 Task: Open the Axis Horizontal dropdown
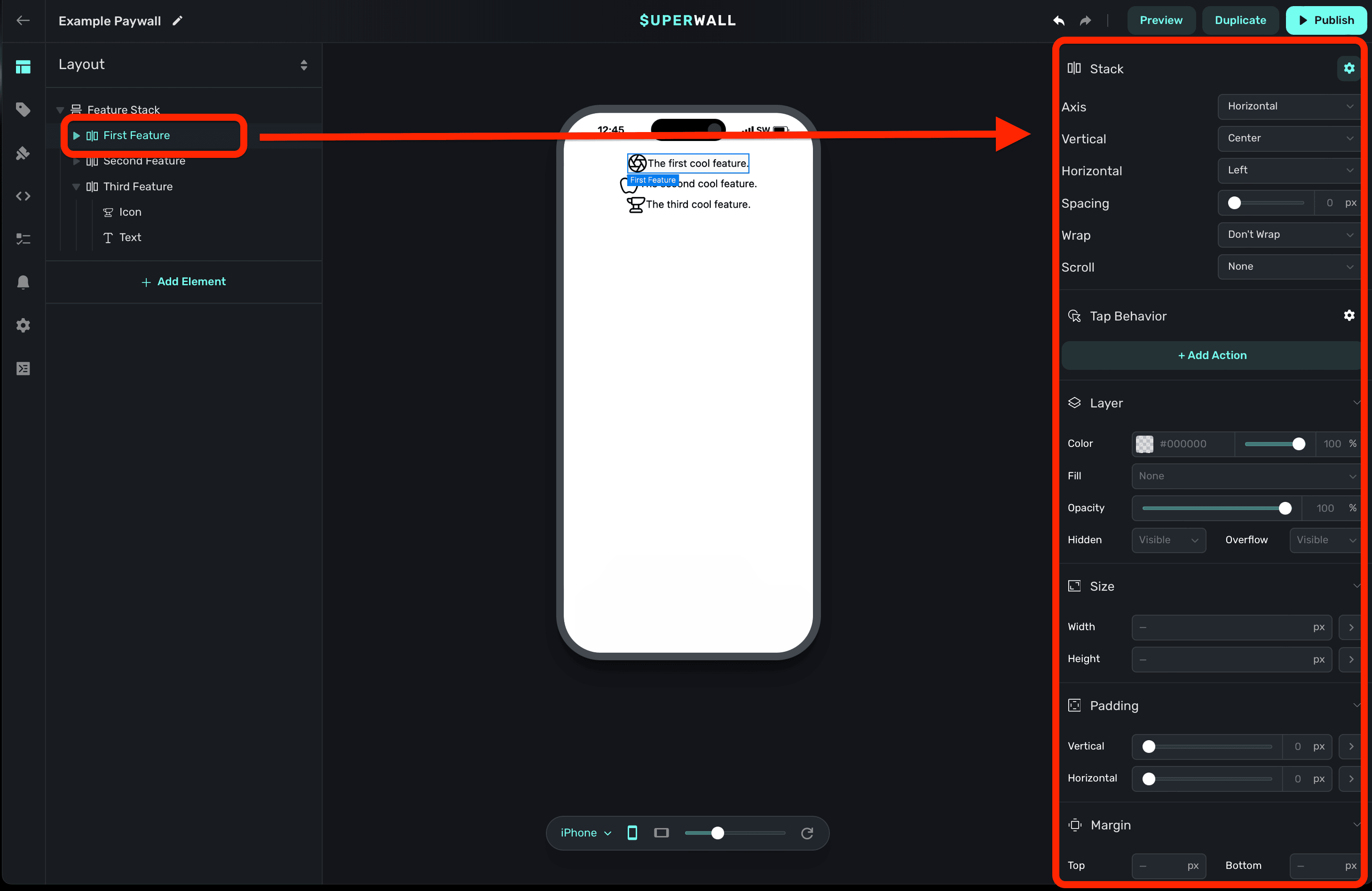[1289, 106]
